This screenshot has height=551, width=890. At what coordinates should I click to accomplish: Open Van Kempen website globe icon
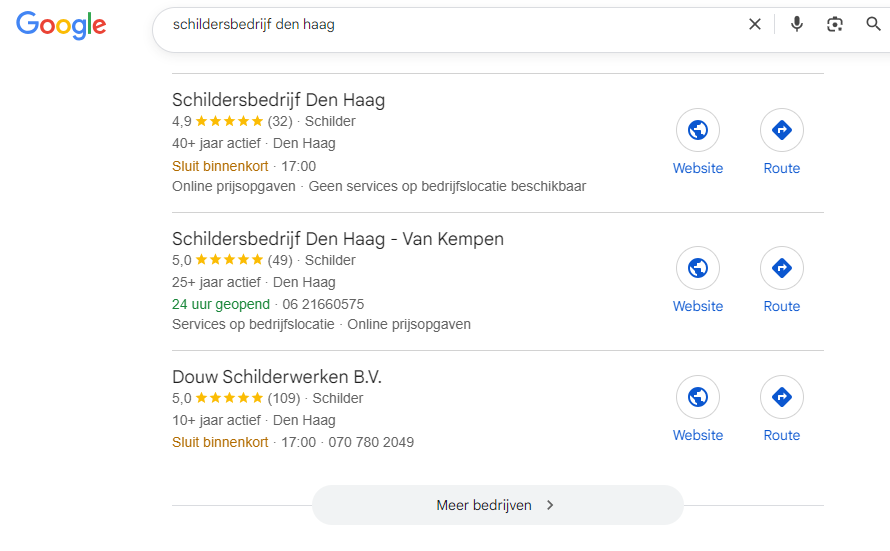coord(698,268)
